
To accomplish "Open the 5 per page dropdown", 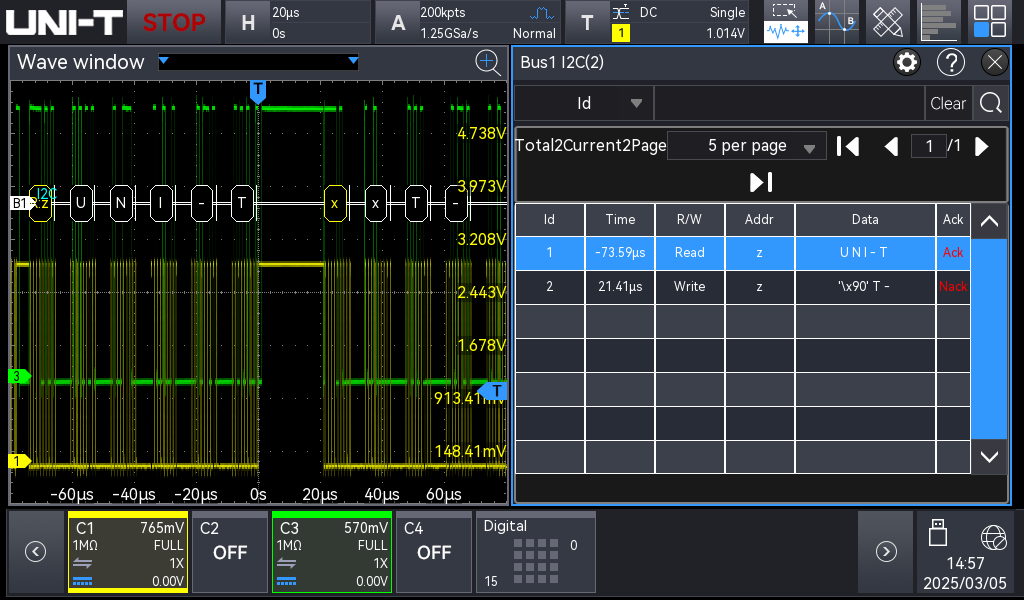I will [x=747, y=146].
